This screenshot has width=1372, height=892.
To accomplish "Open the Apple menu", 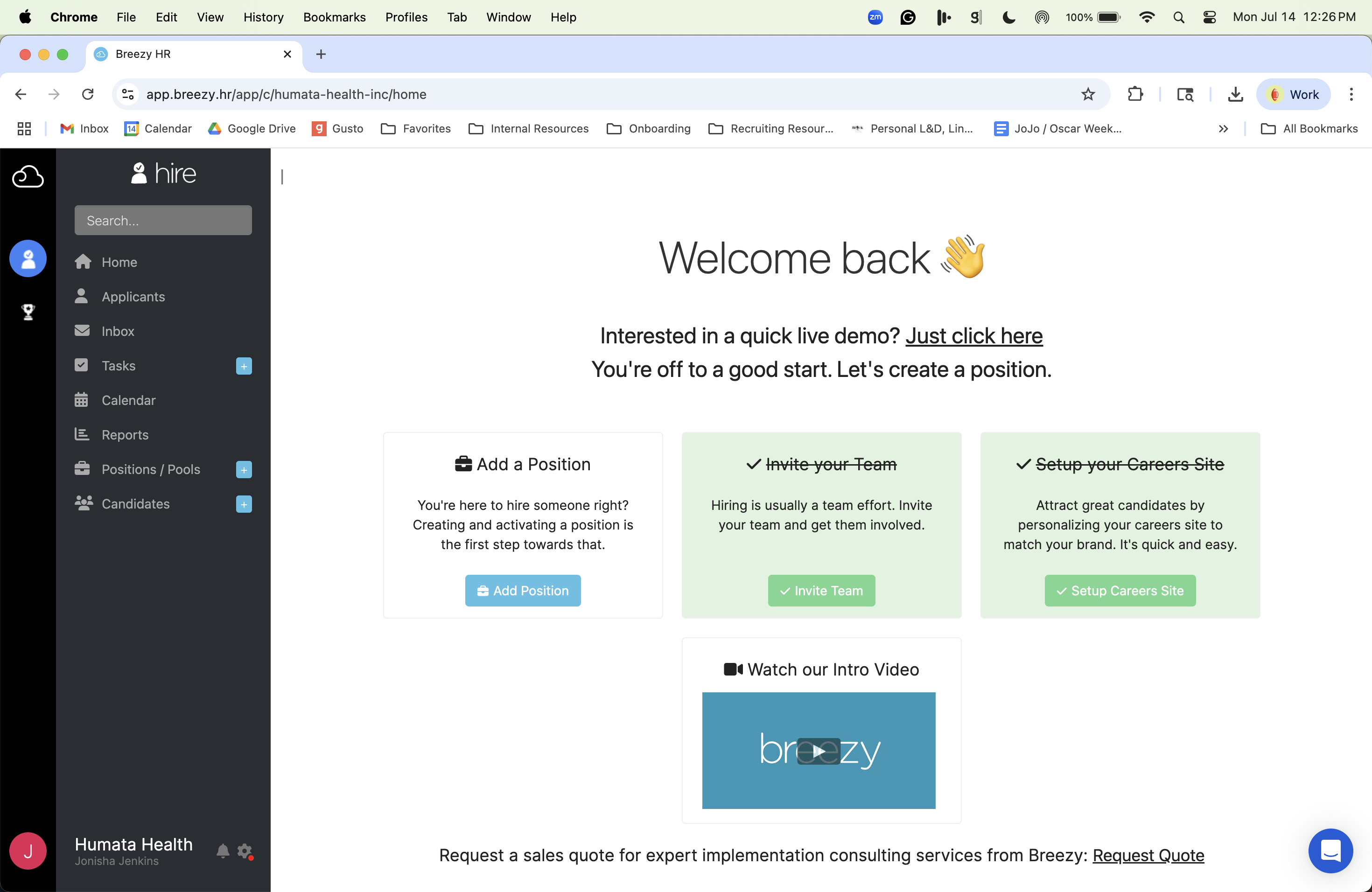I will [25, 17].
